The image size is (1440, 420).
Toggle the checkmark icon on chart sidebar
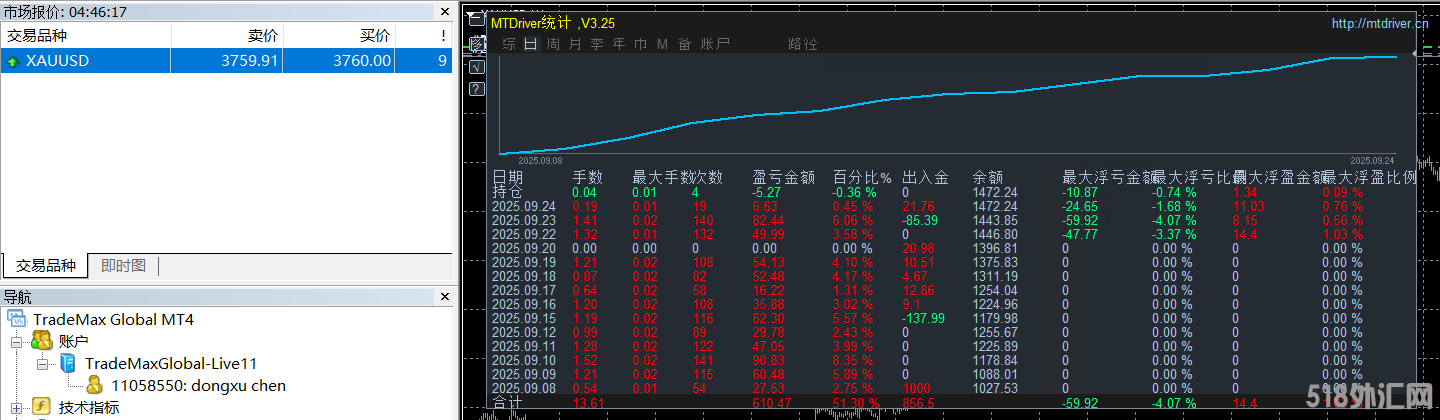(x=477, y=67)
